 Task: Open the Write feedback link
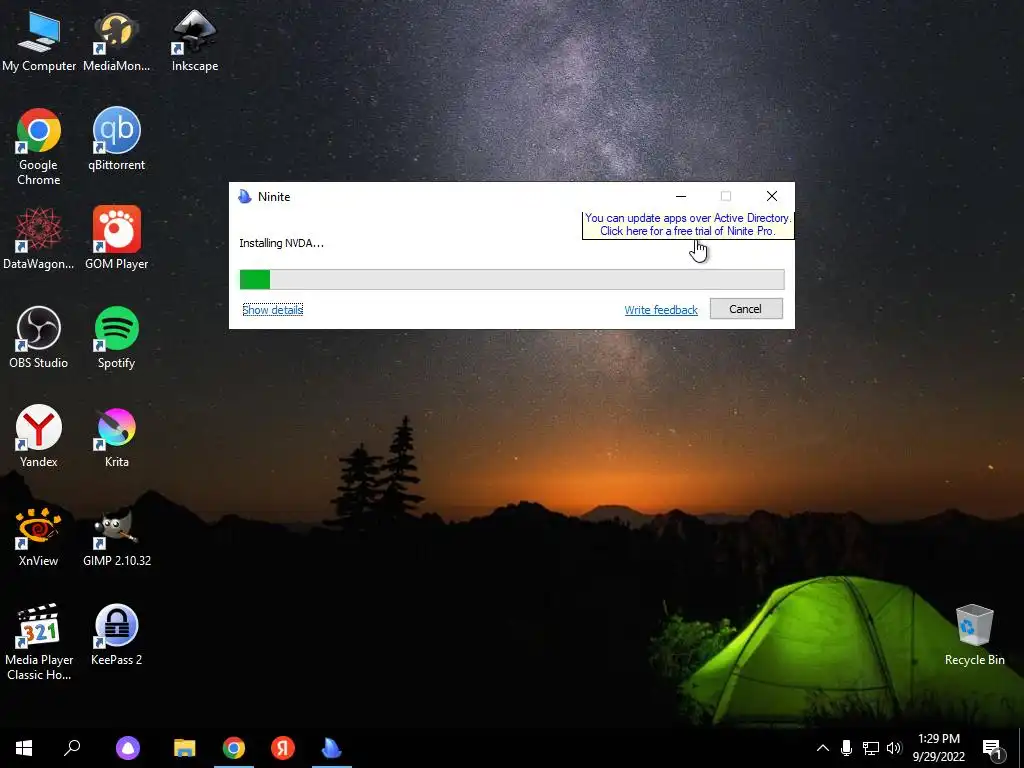(x=661, y=310)
